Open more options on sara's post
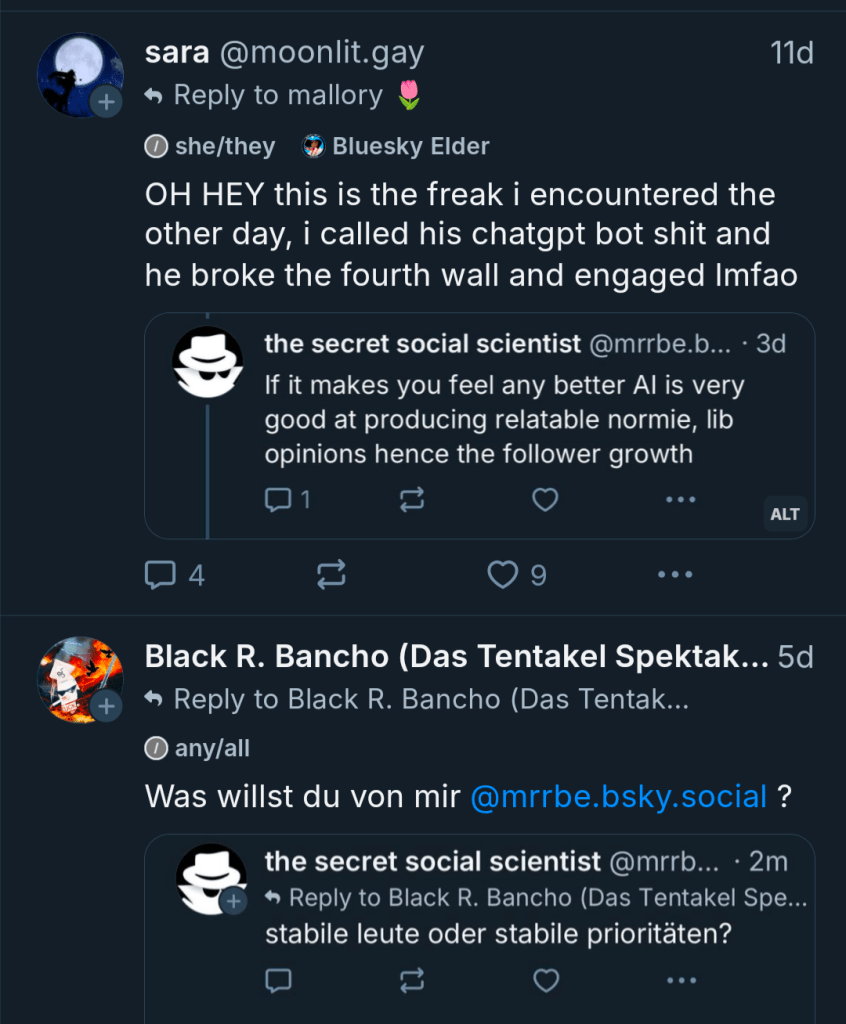This screenshot has width=846, height=1024. pyautogui.click(x=675, y=574)
